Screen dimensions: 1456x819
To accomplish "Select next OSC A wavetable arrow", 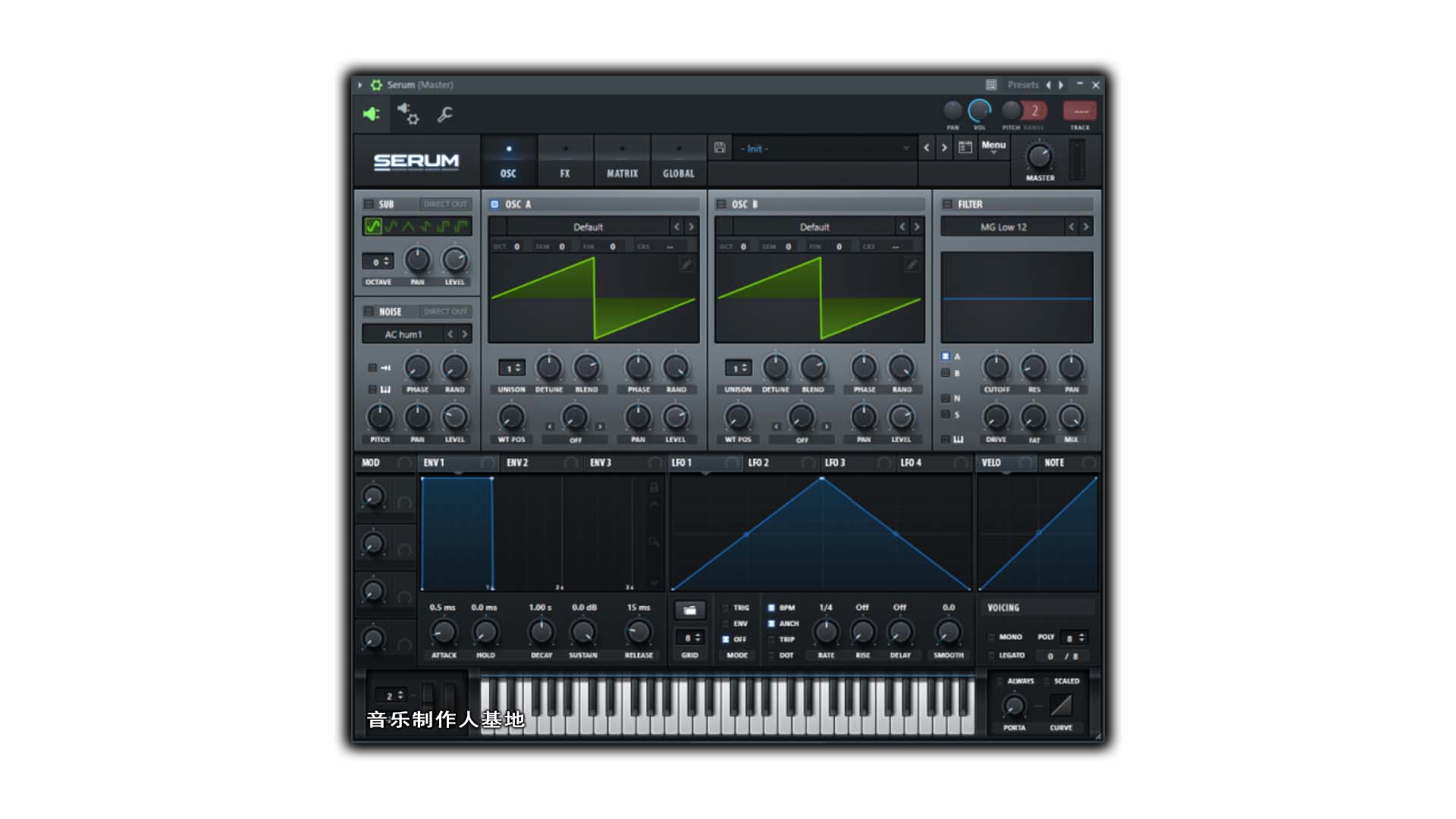I will tap(691, 227).
